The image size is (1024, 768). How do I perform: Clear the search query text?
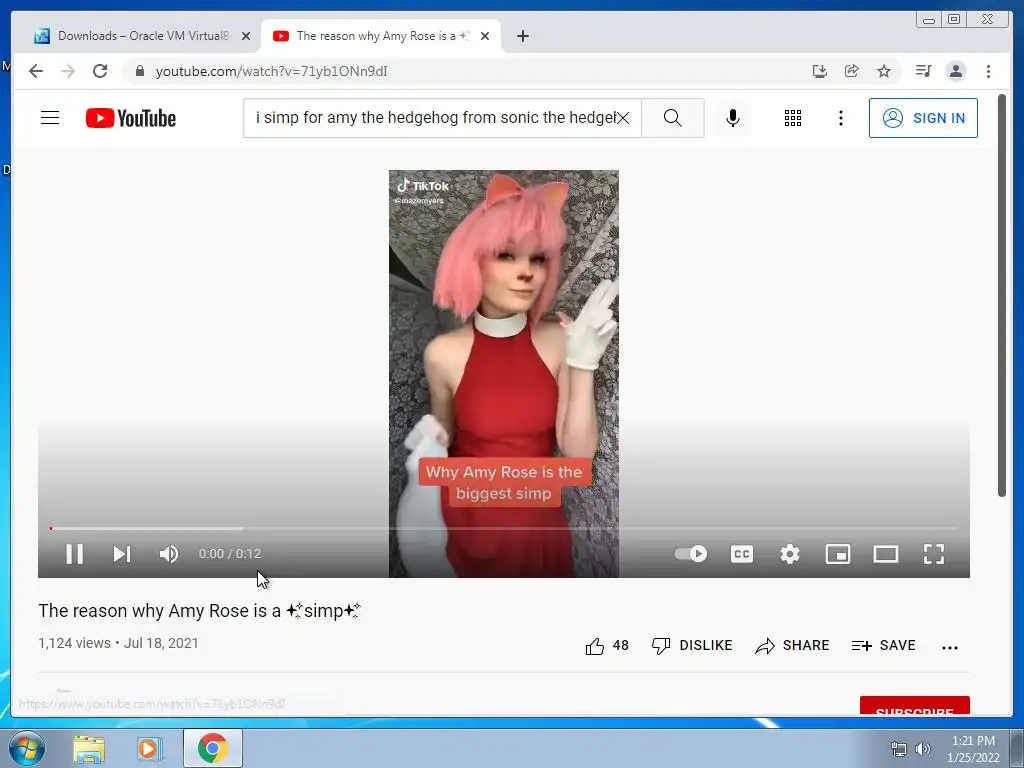click(624, 118)
